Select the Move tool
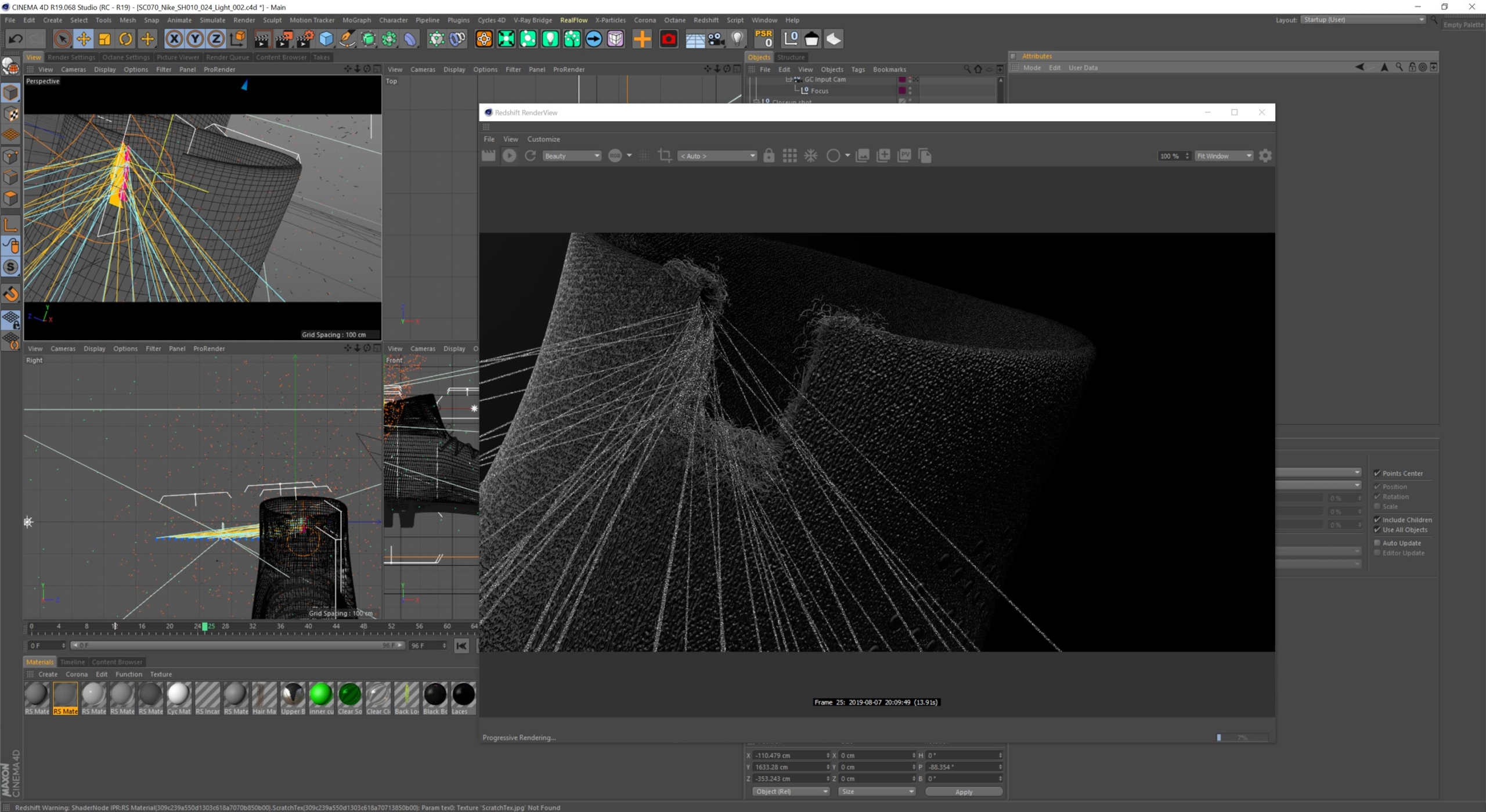Image resolution: width=1486 pixels, height=812 pixels. [84, 39]
